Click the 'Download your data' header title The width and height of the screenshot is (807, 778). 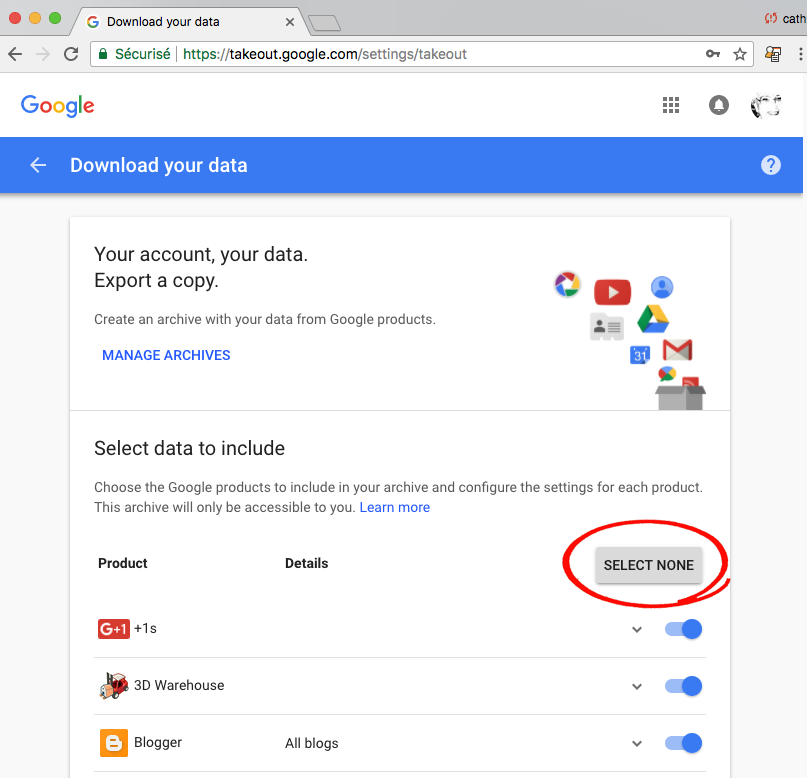(x=159, y=165)
